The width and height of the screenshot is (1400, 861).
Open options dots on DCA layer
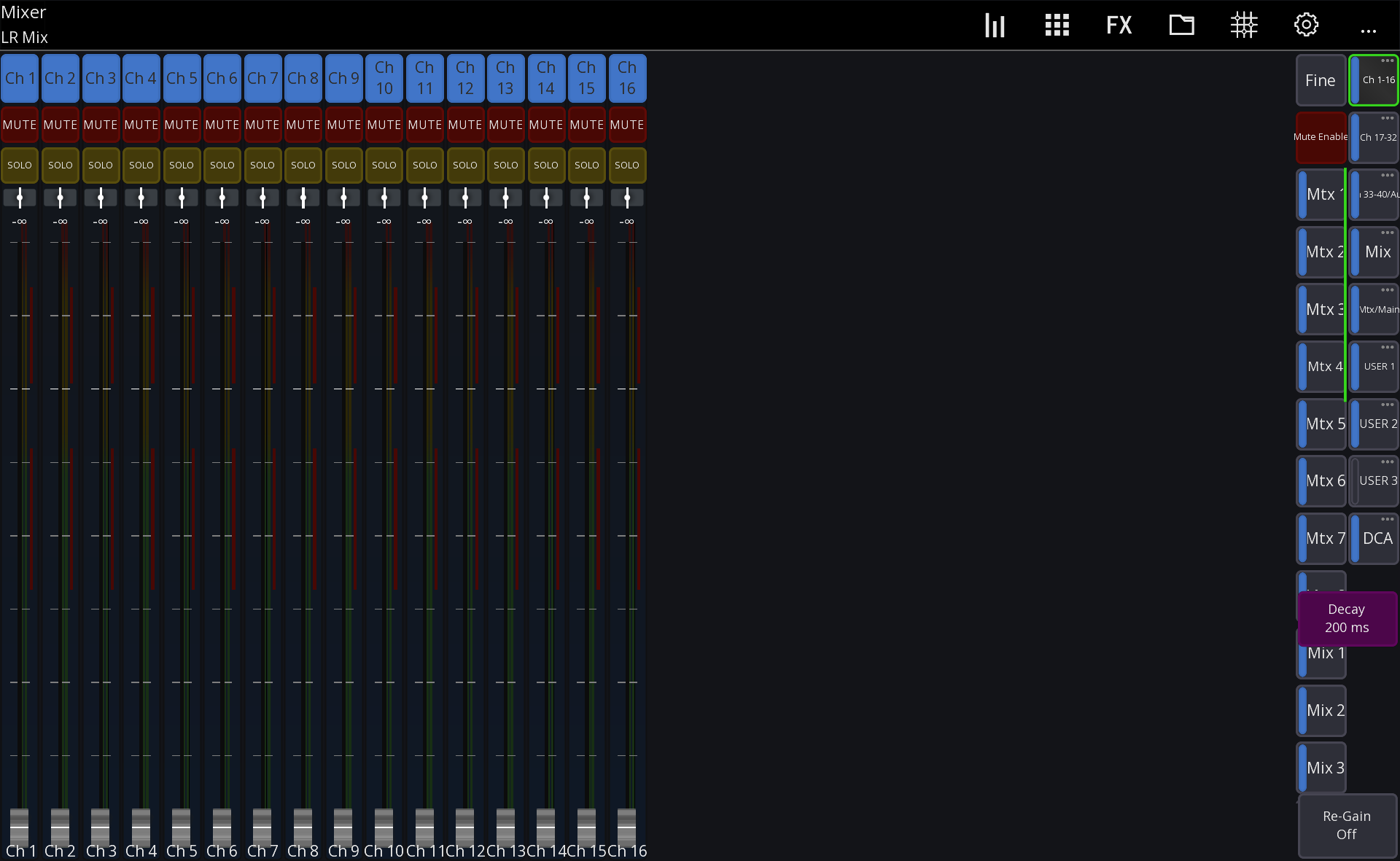pos(1387,519)
